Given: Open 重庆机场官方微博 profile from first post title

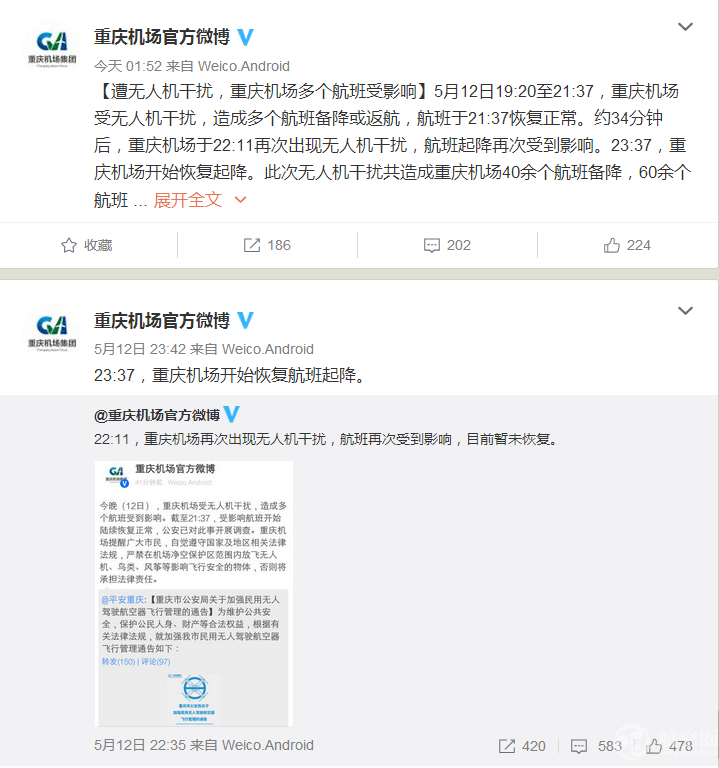Looking at the screenshot, I should [x=162, y=37].
